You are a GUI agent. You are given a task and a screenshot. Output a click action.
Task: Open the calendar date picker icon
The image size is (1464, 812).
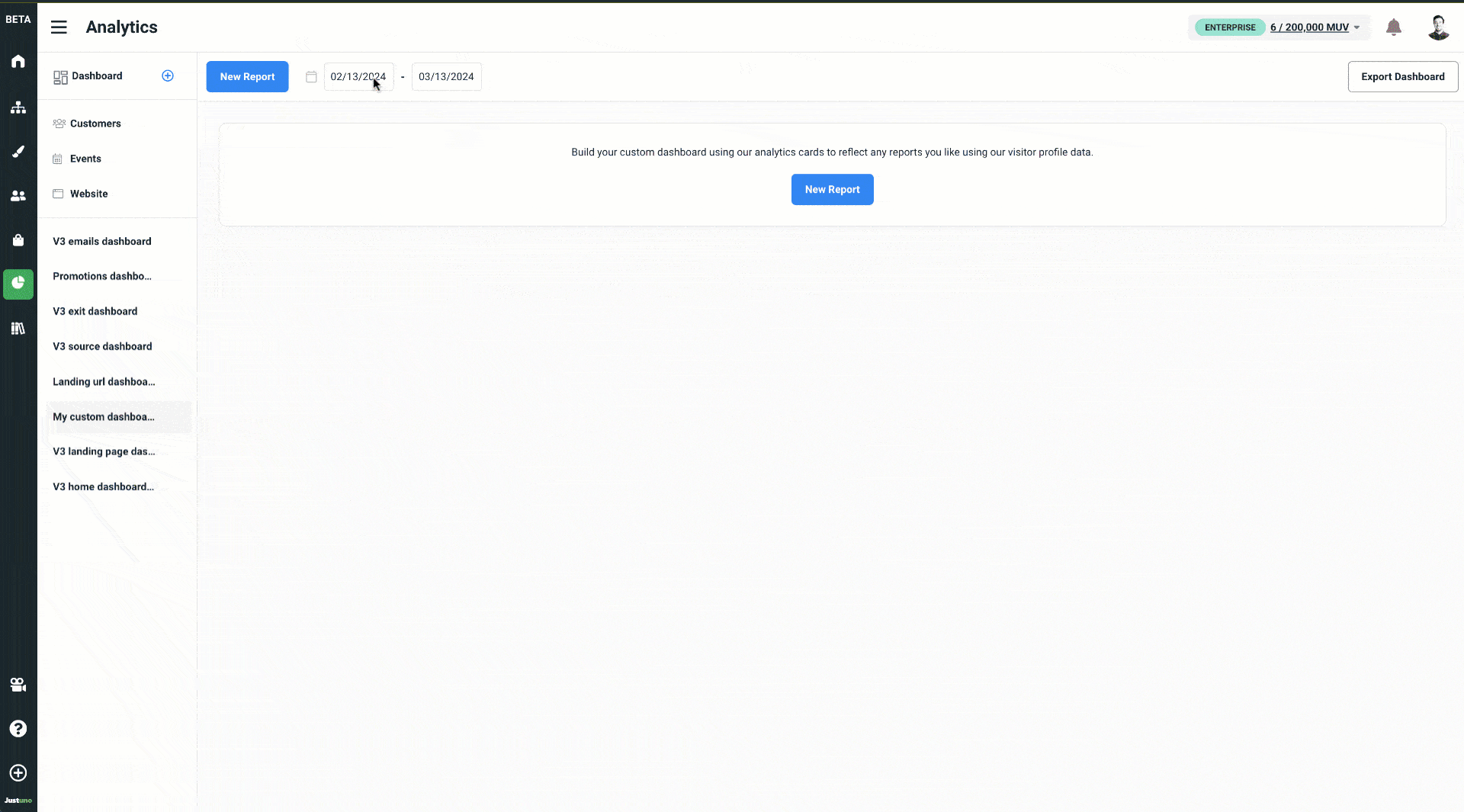[x=311, y=76]
